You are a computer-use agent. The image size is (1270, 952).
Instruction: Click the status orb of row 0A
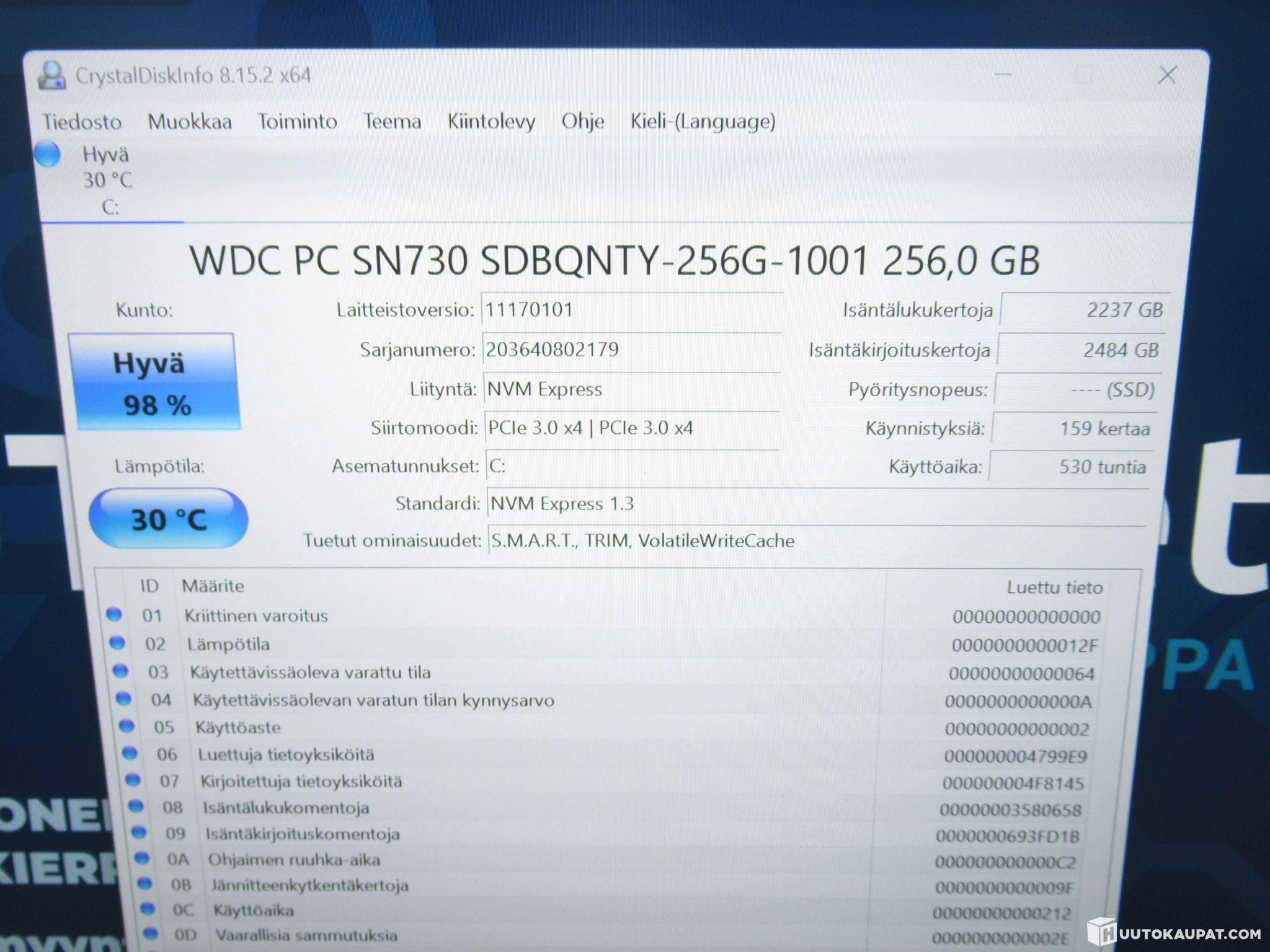pyautogui.click(x=142, y=858)
